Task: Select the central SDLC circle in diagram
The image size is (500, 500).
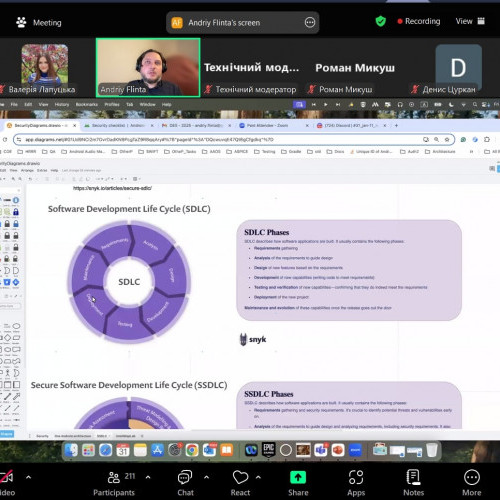Action: click(129, 282)
